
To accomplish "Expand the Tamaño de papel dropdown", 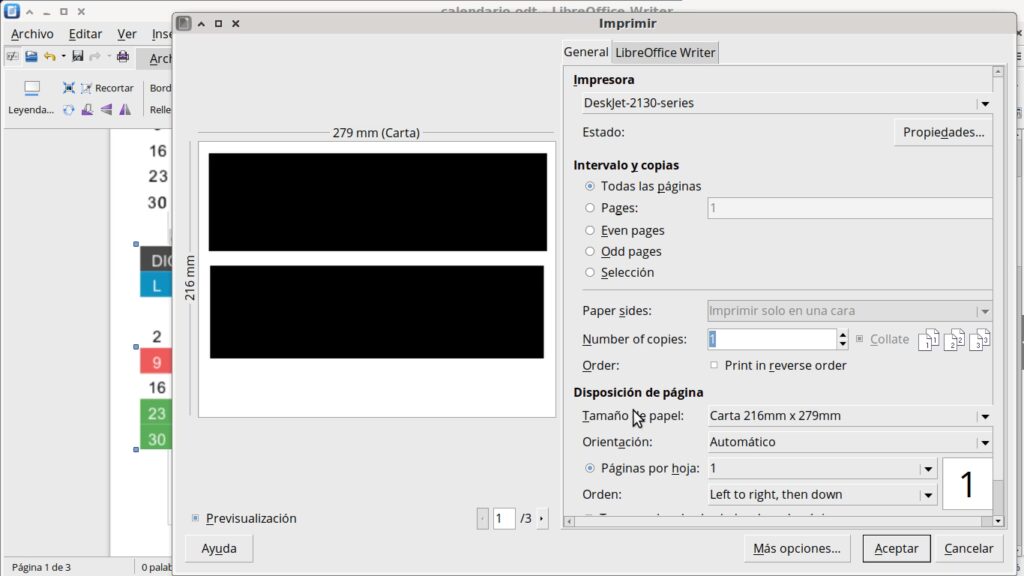I will [984, 416].
